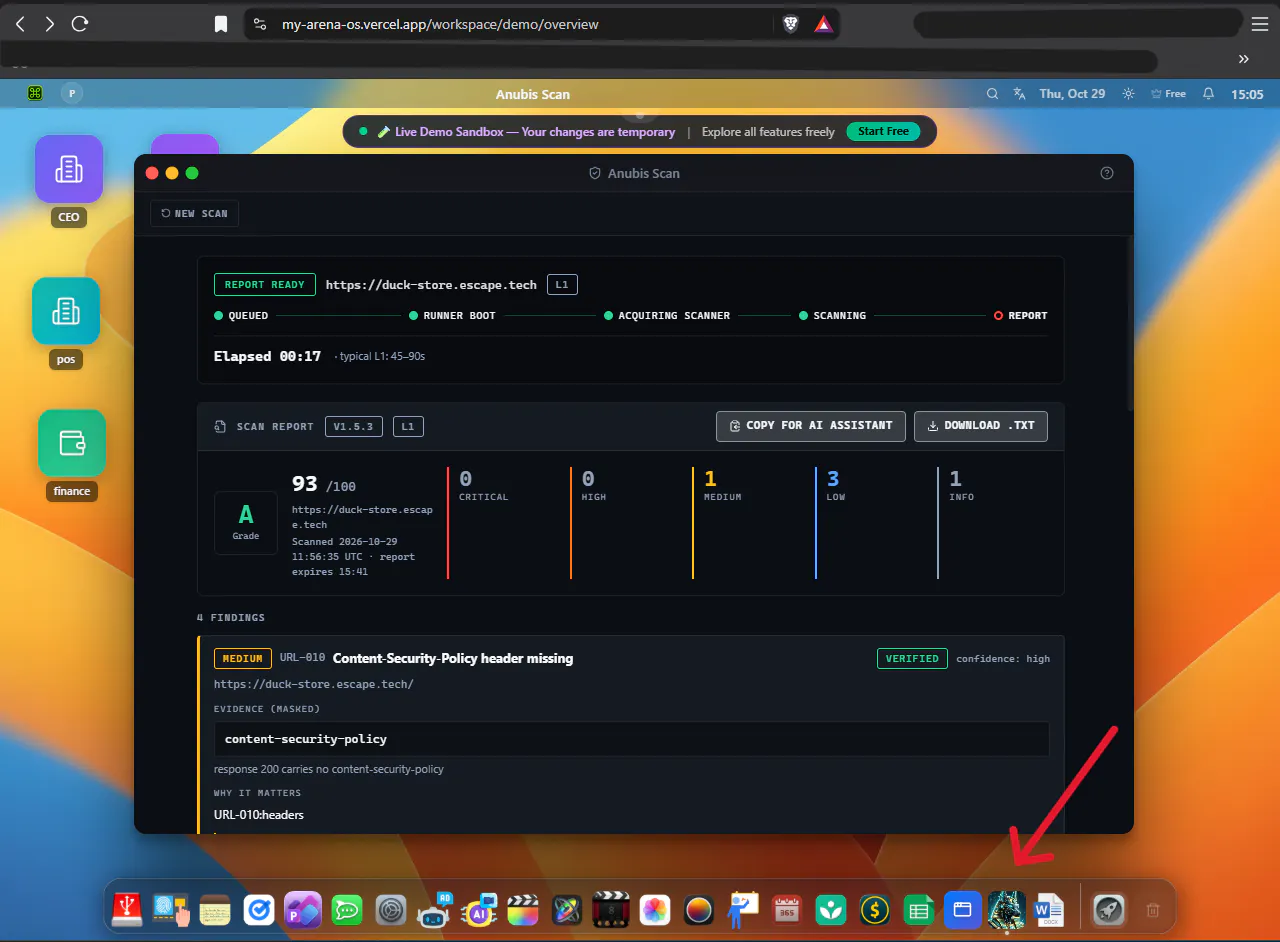The width and height of the screenshot is (1280, 942).
Task: Open the green Messages dock icon
Action: tap(347, 910)
